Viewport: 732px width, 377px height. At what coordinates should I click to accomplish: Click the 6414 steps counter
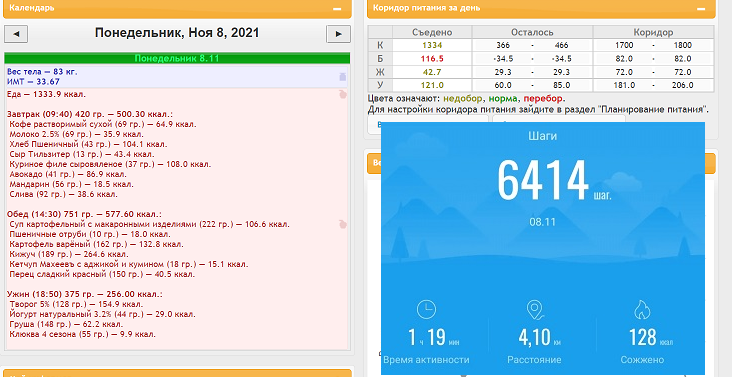(x=542, y=181)
